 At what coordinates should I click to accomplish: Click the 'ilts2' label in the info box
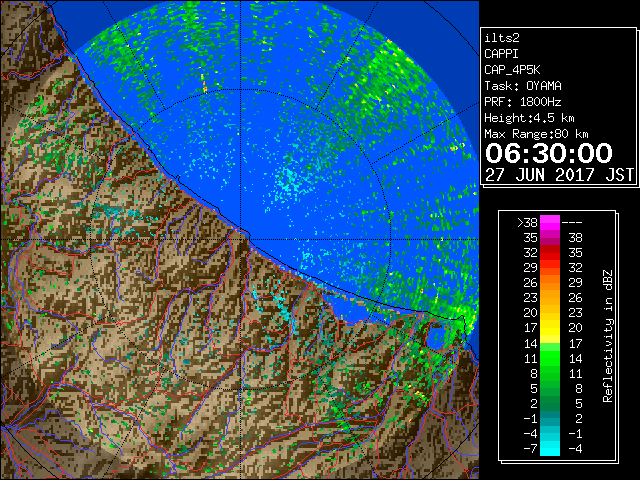pos(502,38)
